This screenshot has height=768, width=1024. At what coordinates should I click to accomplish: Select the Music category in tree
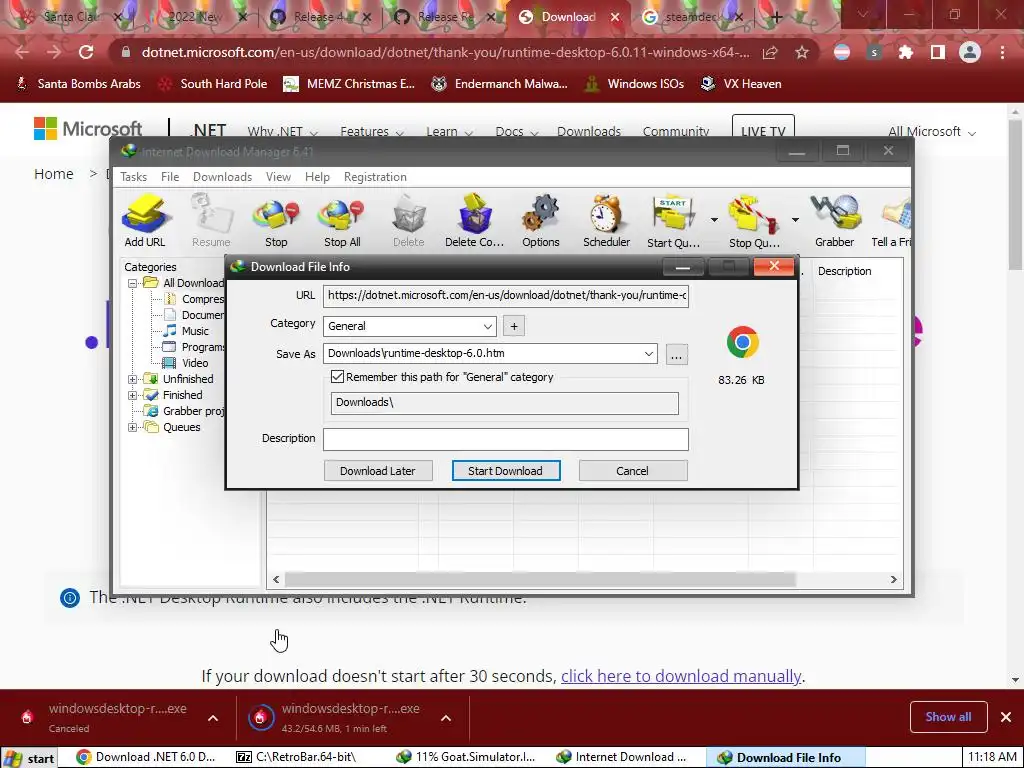click(x=195, y=331)
